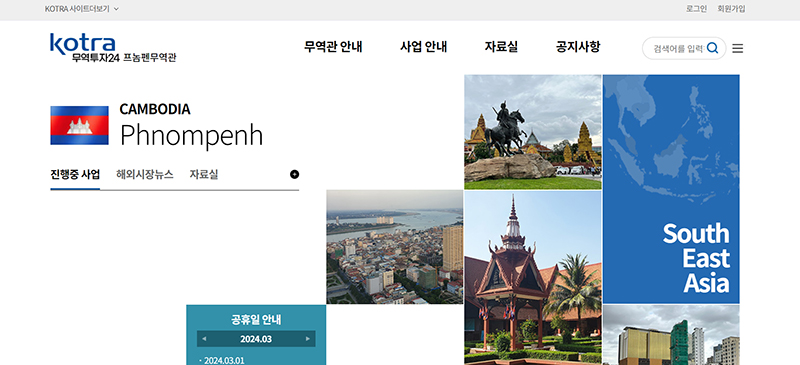Click the South East Asia map tile
Viewport: 800px width, 365px height.
[x=671, y=189]
